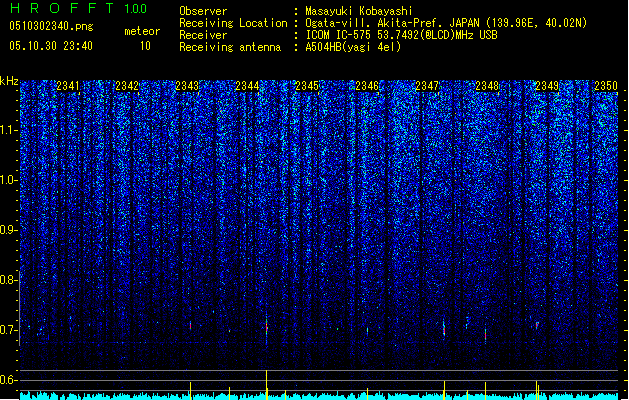Click observer name Masayuki Kobayashi
Image resolution: width=629 pixels, height=400 pixels.
[359, 11]
